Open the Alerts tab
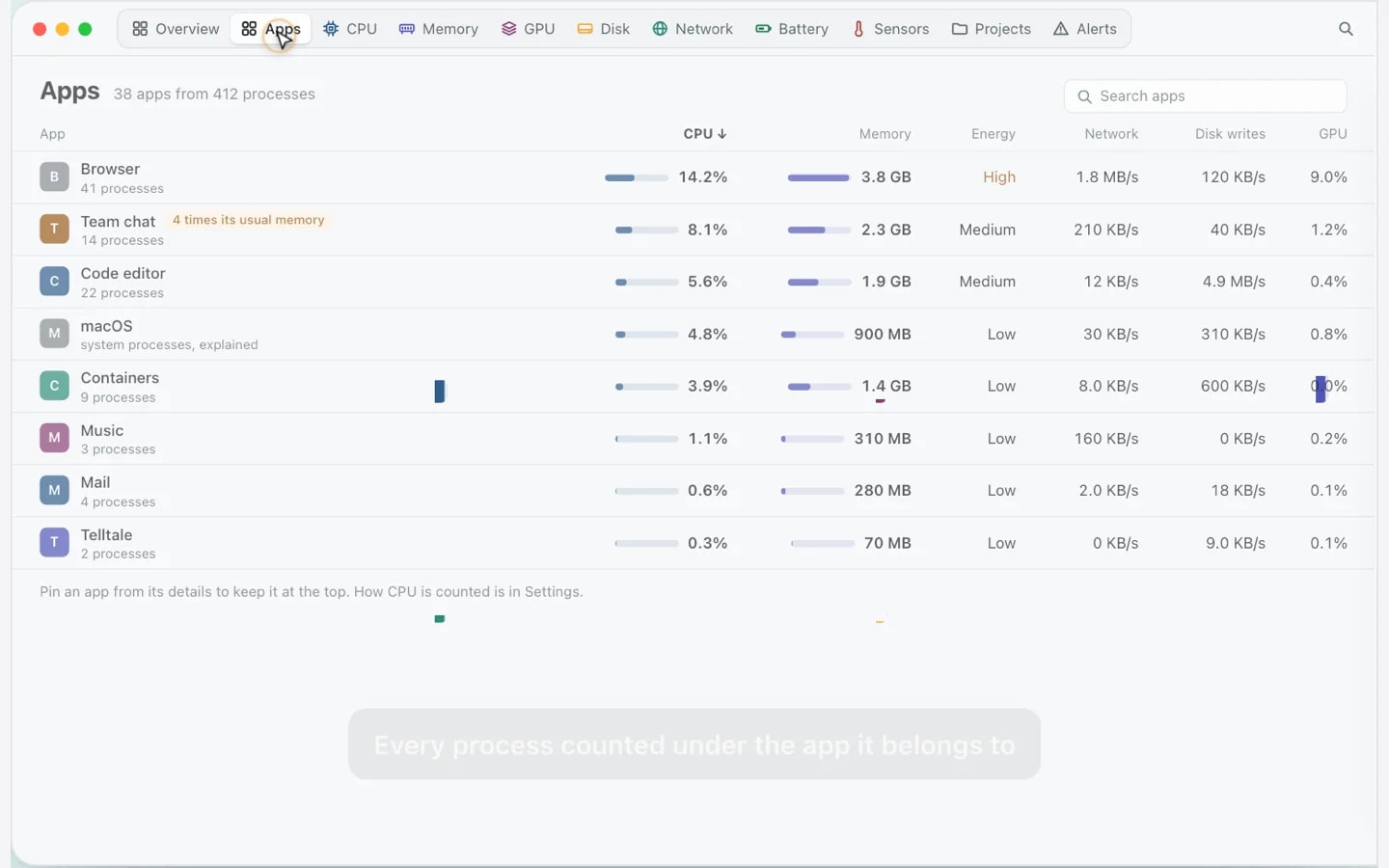Image resolution: width=1389 pixels, height=868 pixels. pos(1085,29)
